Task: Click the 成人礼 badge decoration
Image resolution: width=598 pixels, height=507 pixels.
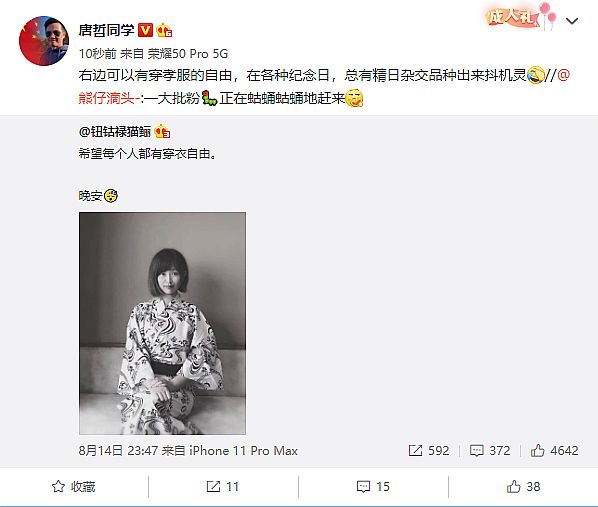Action: pyautogui.click(x=521, y=16)
